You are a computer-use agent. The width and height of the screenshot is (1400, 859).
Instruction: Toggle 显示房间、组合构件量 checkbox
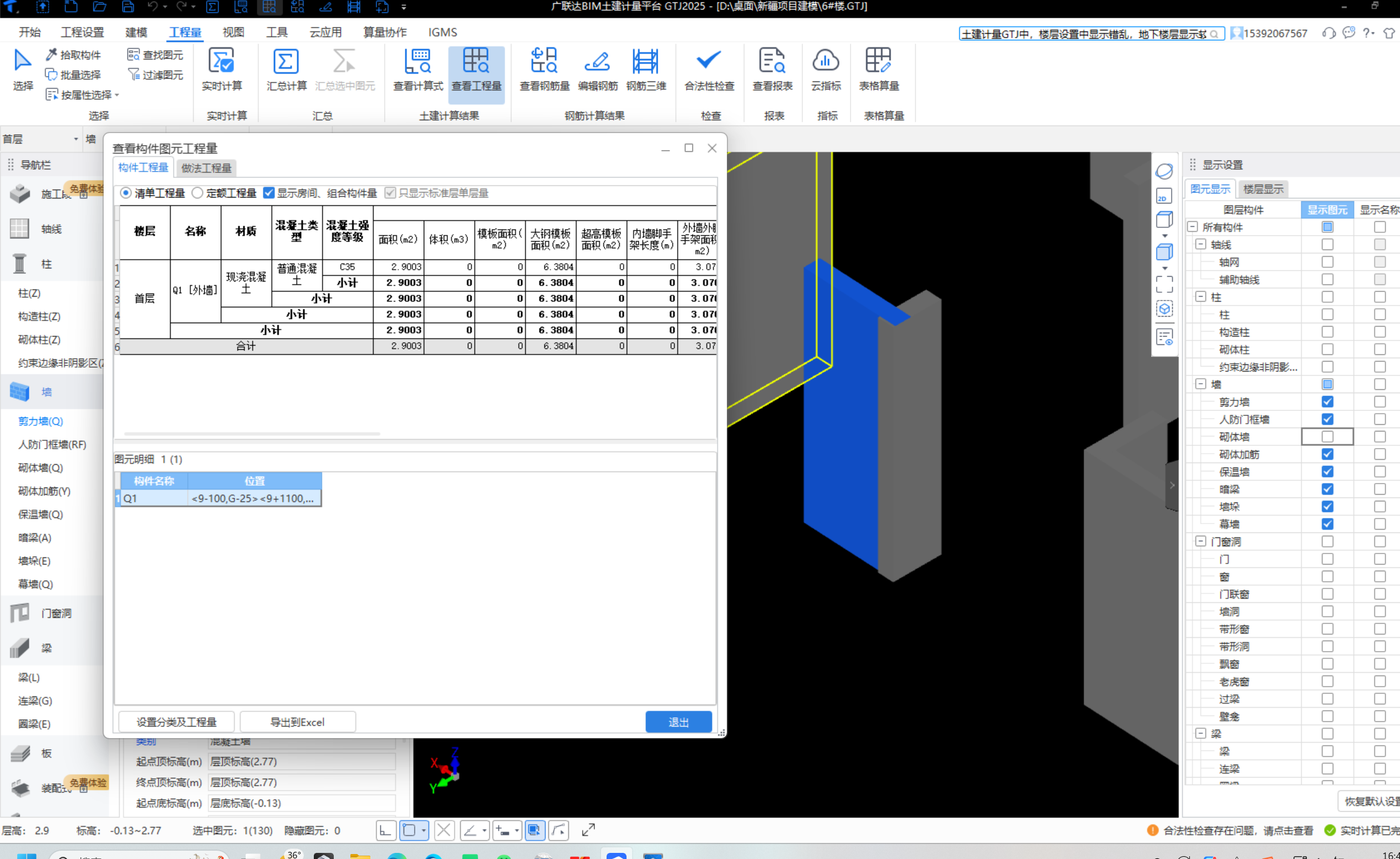(269, 192)
